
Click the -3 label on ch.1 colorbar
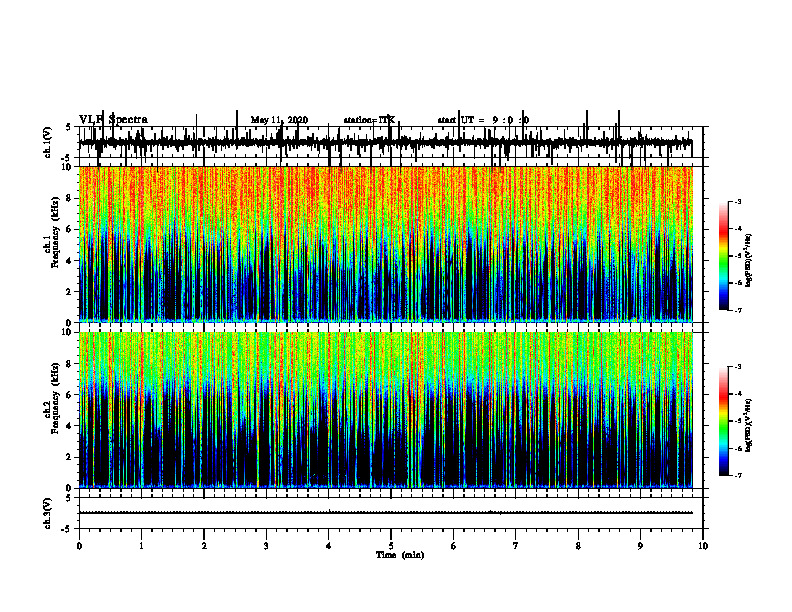(x=738, y=202)
